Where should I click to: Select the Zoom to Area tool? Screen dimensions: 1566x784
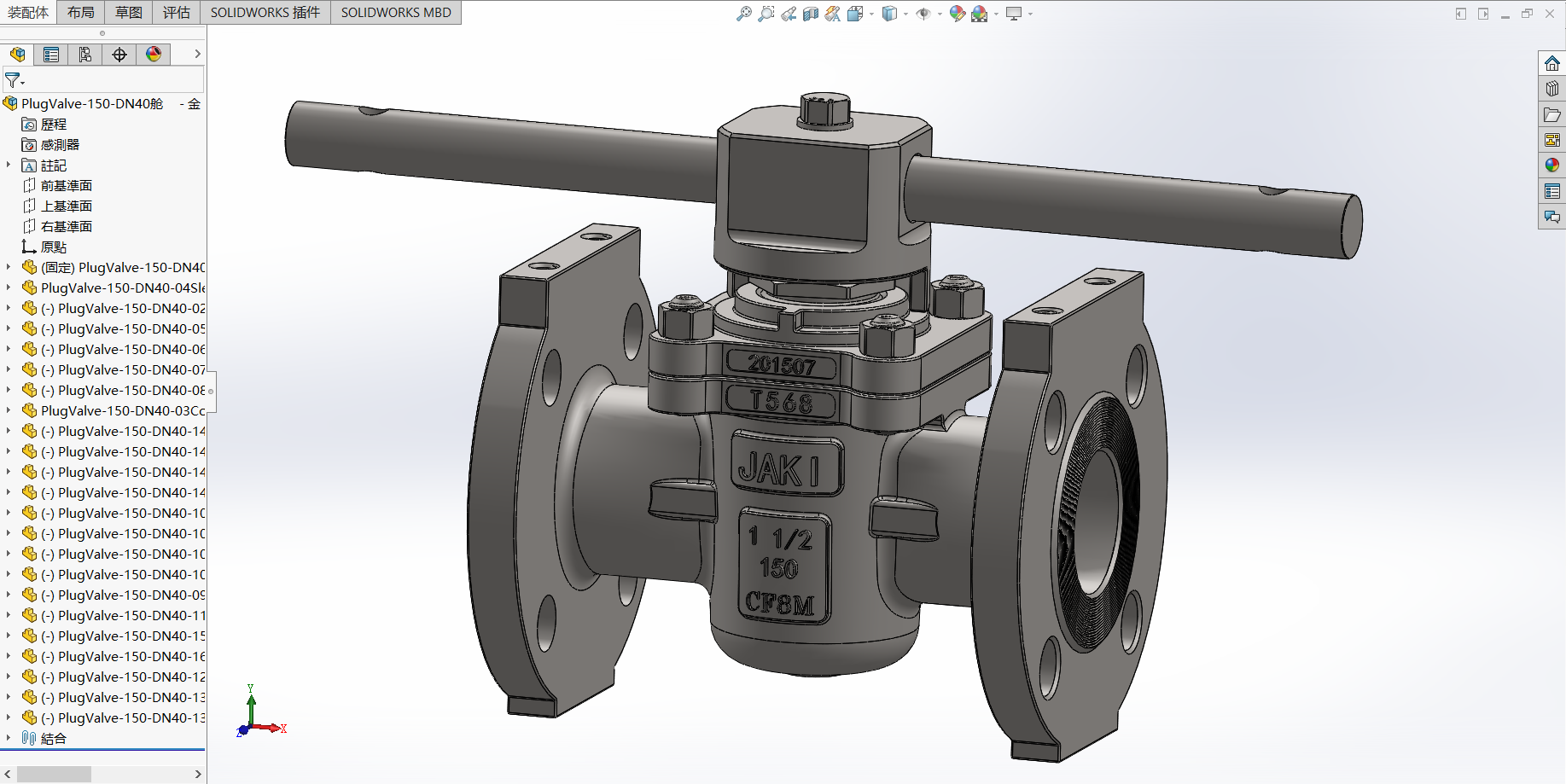(766, 14)
